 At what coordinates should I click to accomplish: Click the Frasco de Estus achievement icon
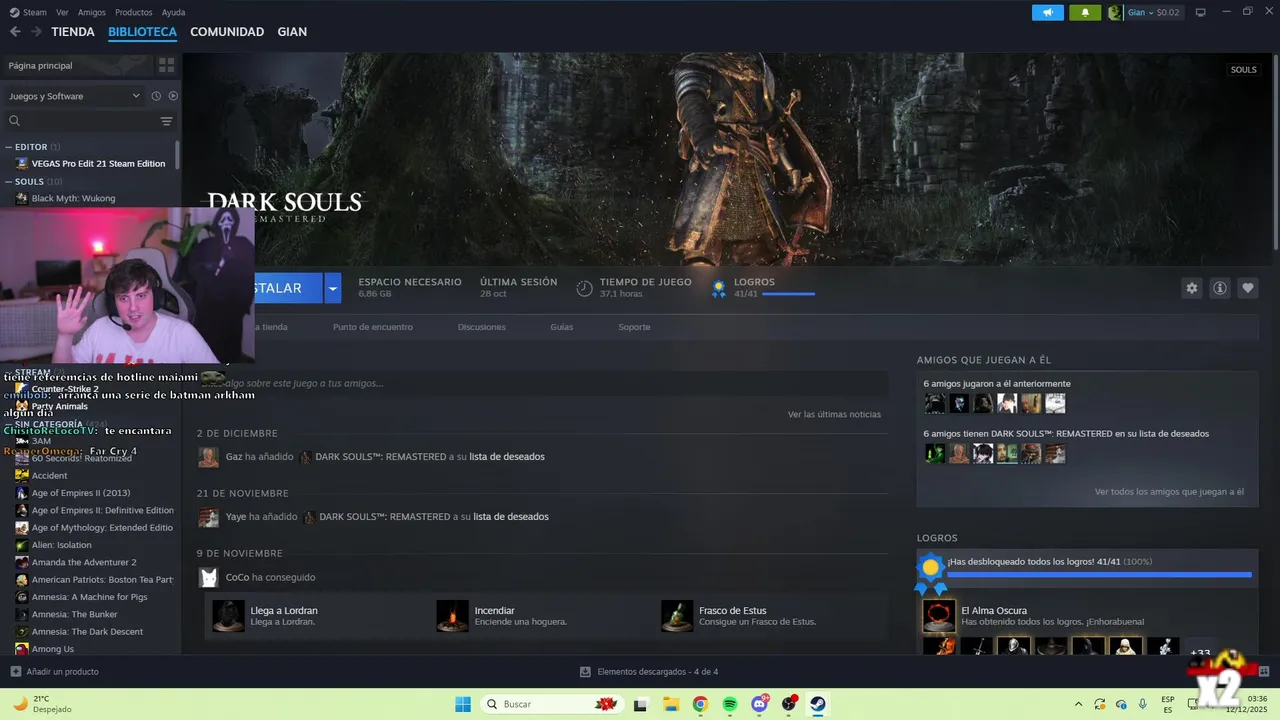click(677, 616)
